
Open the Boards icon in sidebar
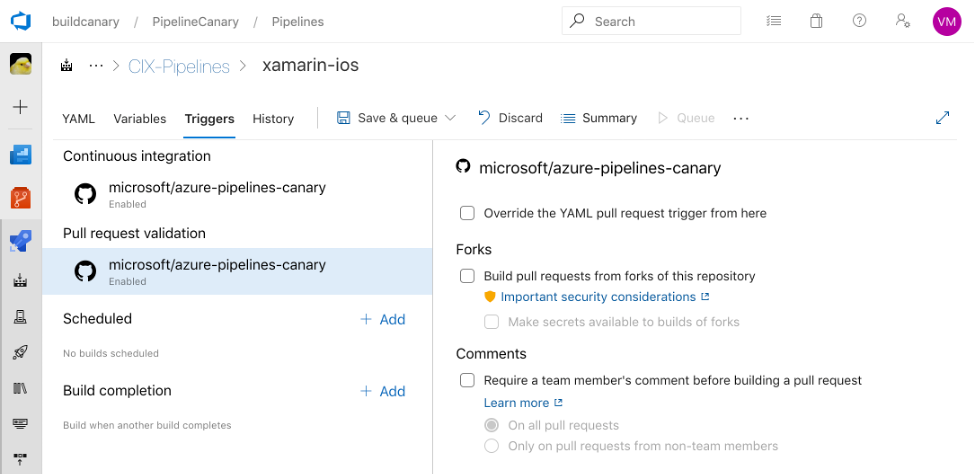[20, 155]
